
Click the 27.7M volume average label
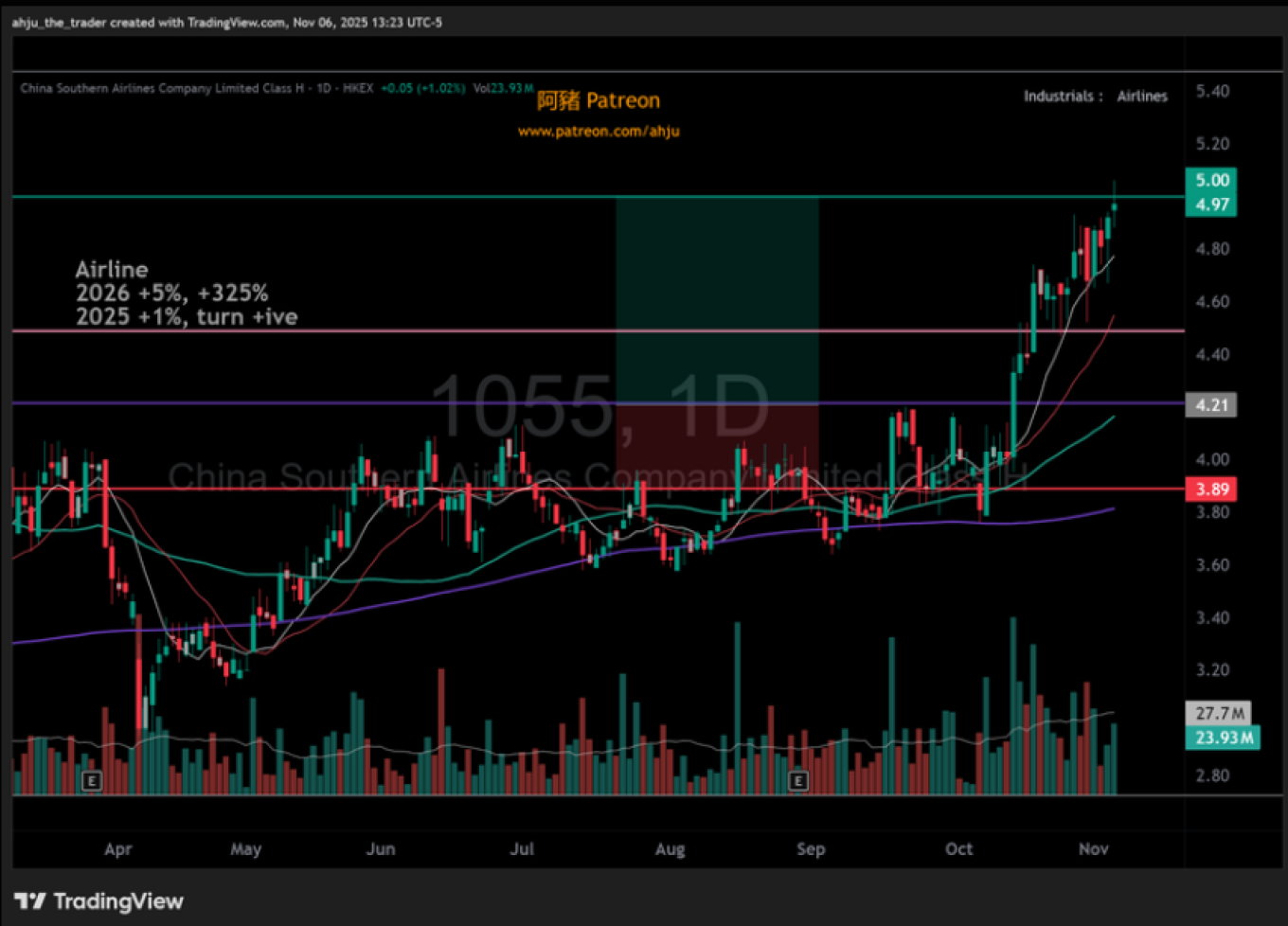coord(1219,713)
